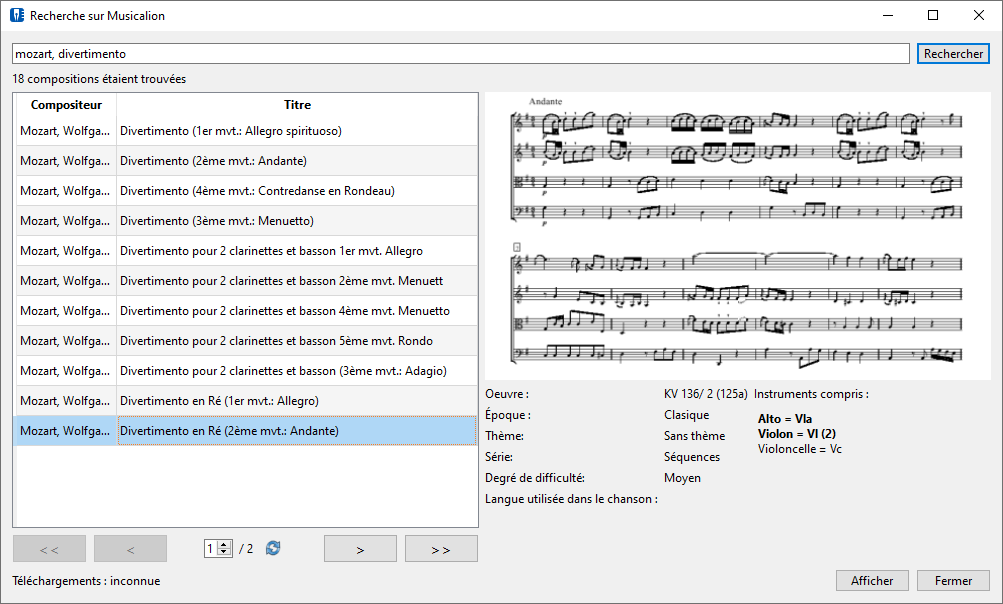Viewport: 1003px width, 604px height.
Task: Click the 18 compositions étaient trouvées text
Action: click(99, 79)
